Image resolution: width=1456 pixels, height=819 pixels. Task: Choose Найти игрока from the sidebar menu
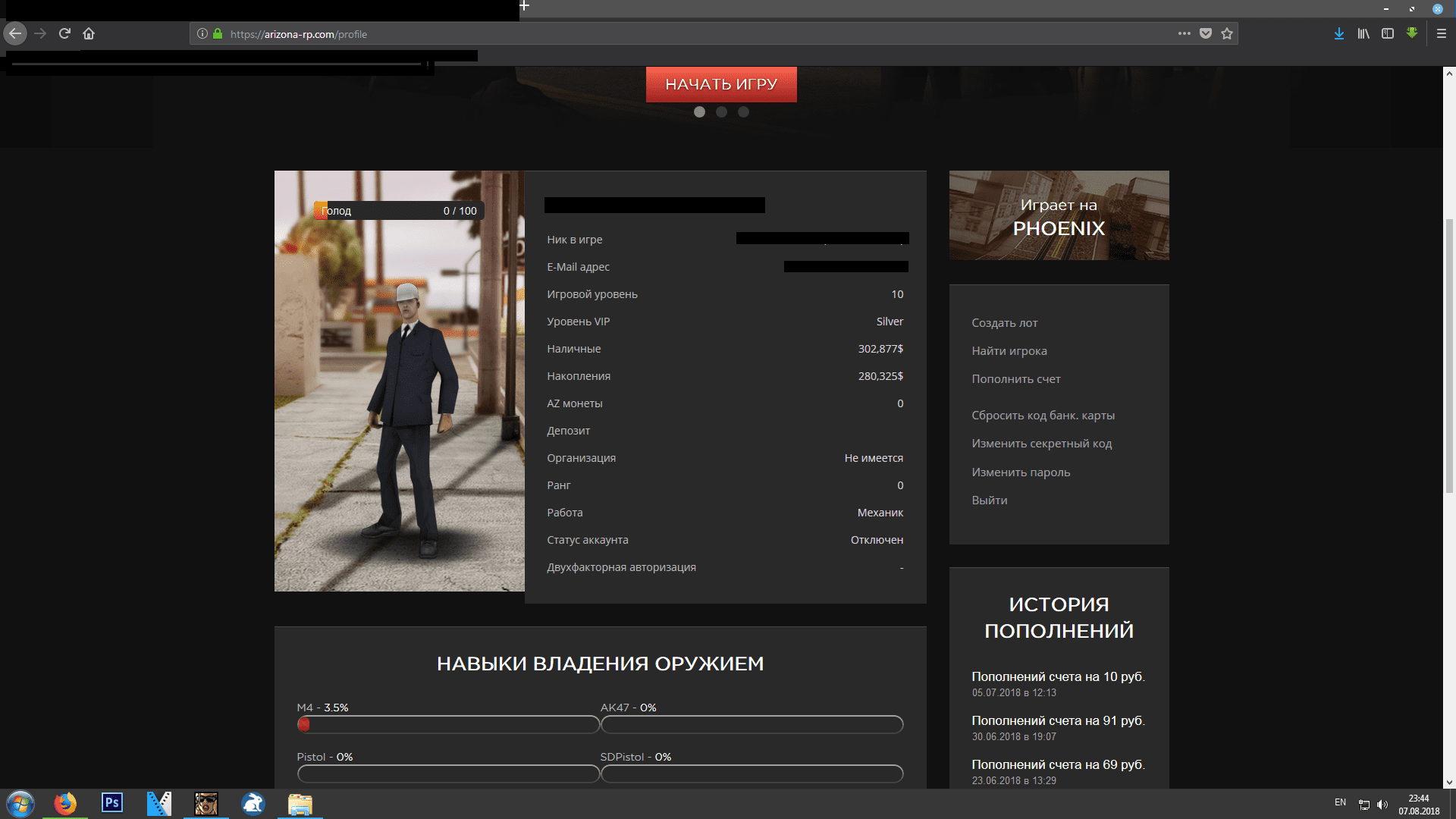(1009, 350)
